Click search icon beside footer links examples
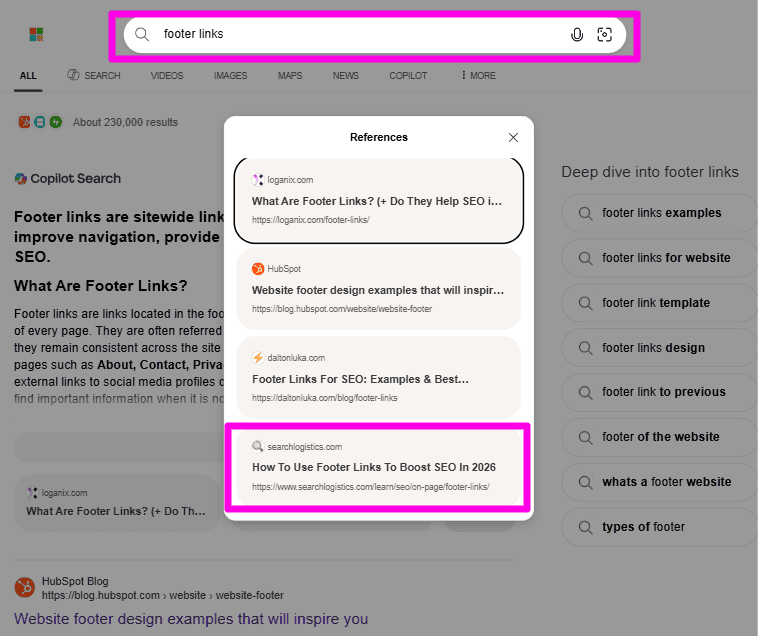This screenshot has width=758, height=636. (585, 213)
